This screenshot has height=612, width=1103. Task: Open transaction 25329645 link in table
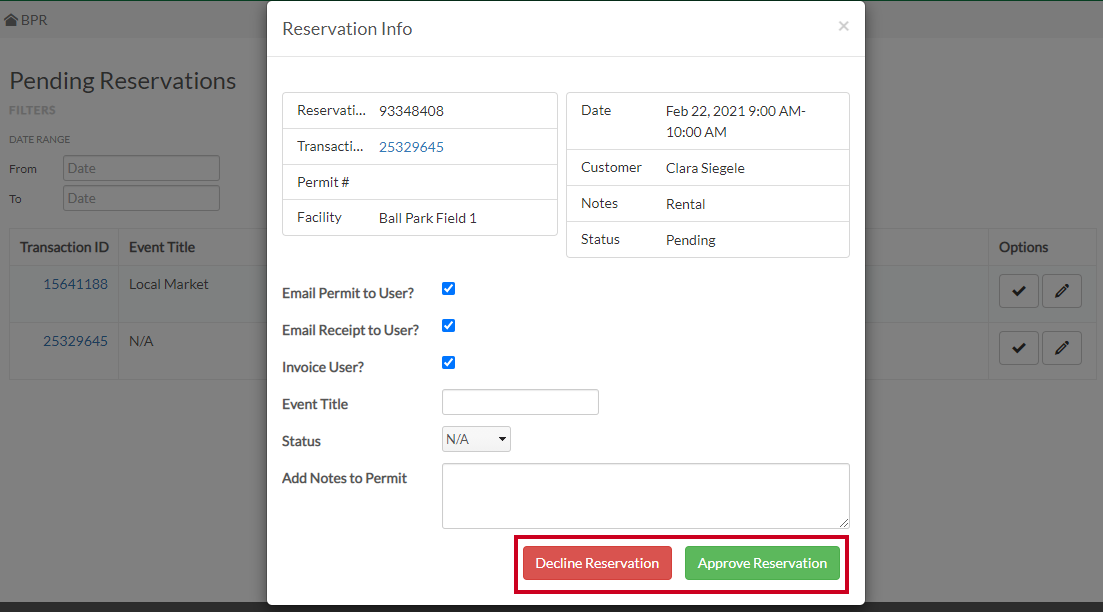75,341
